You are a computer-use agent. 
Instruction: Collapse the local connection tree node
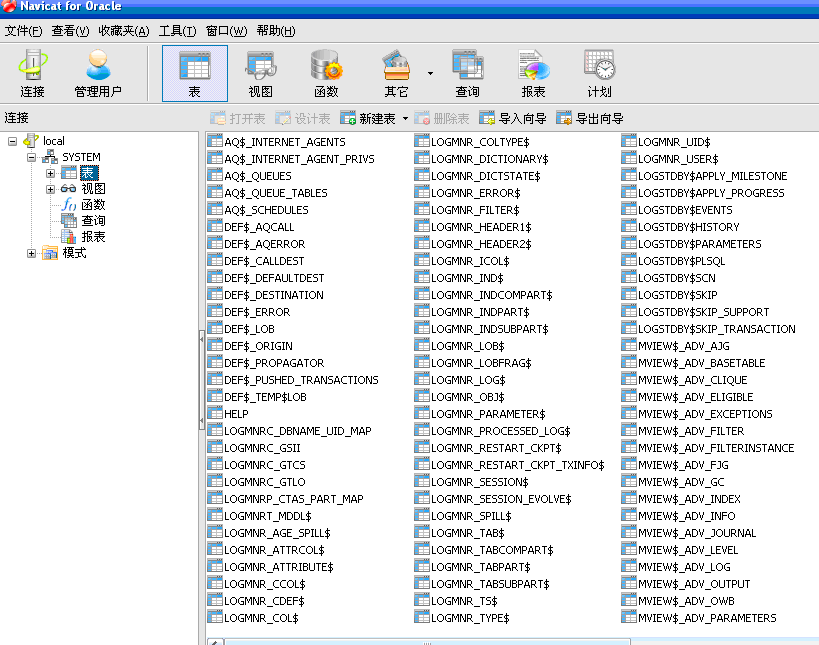tap(13, 141)
